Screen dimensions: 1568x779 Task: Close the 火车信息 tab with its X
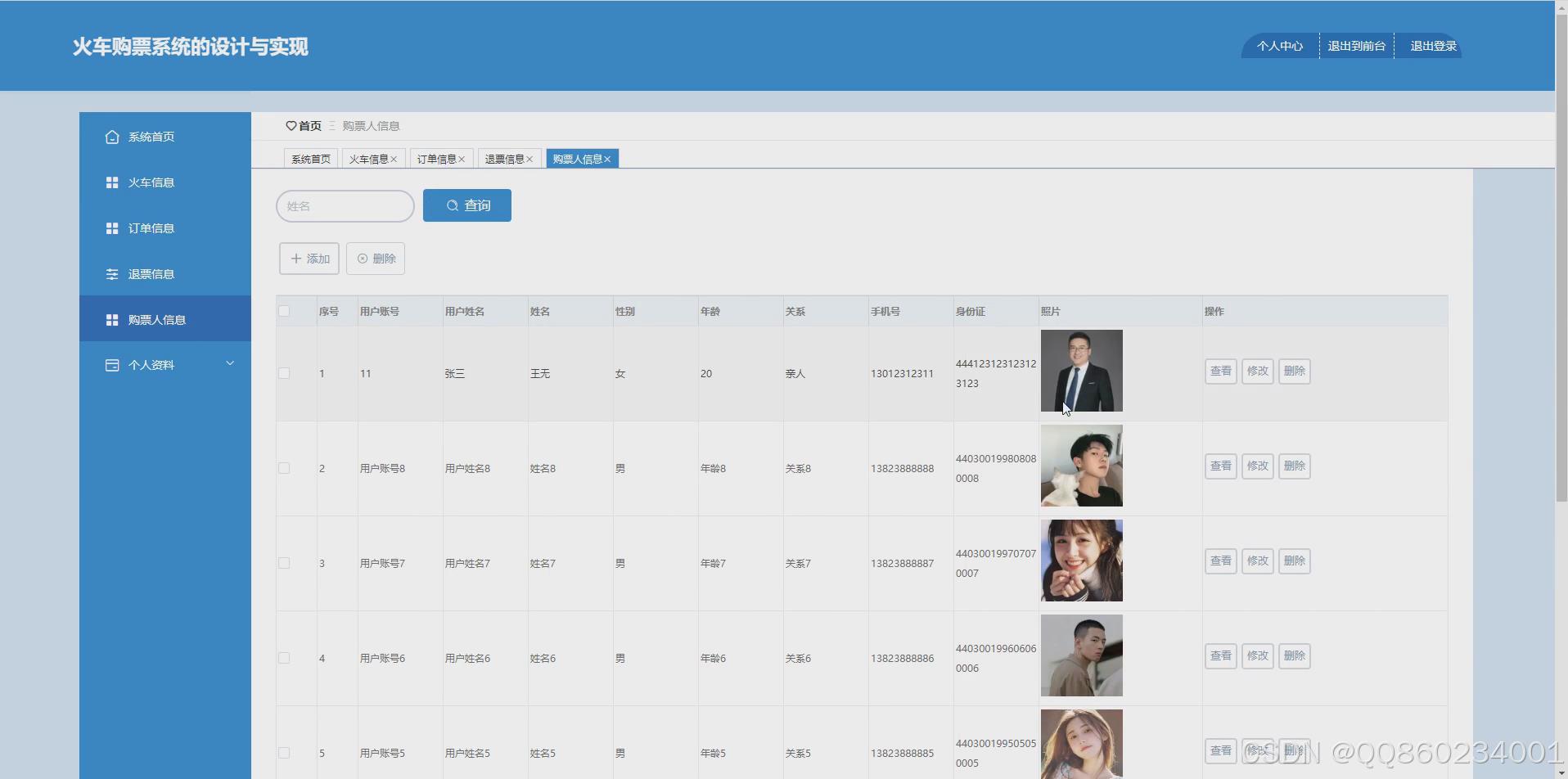click(394, 160)
